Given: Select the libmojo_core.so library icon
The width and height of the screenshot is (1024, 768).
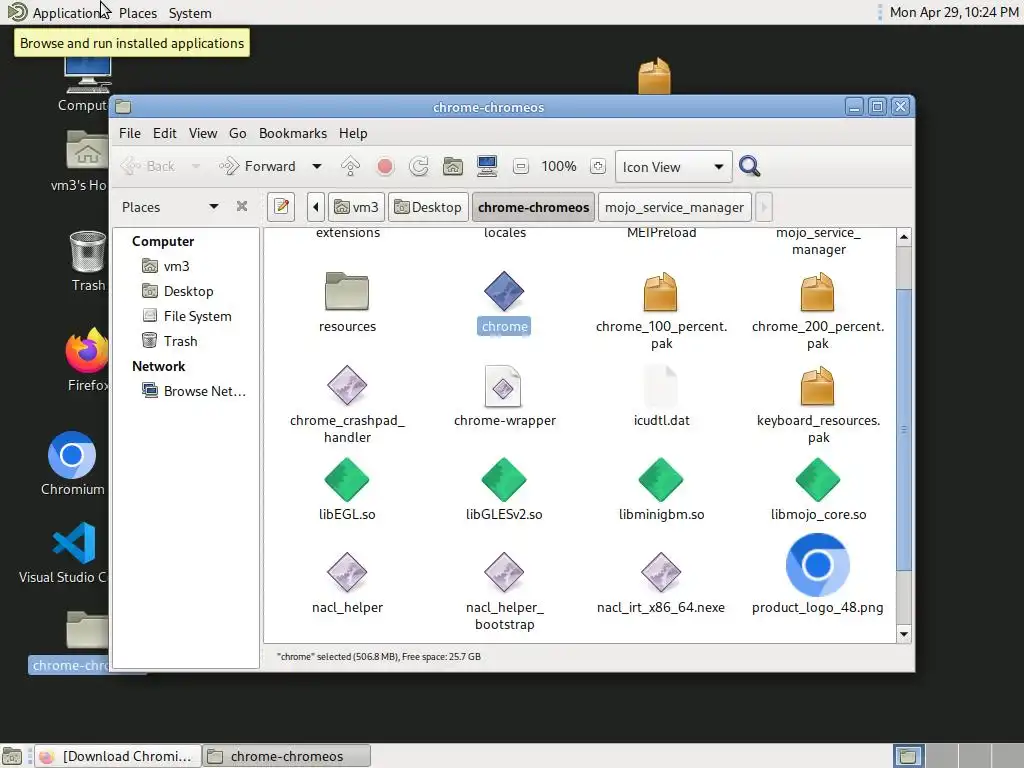Looking at the screenshot, I should [x=818, y=480].
